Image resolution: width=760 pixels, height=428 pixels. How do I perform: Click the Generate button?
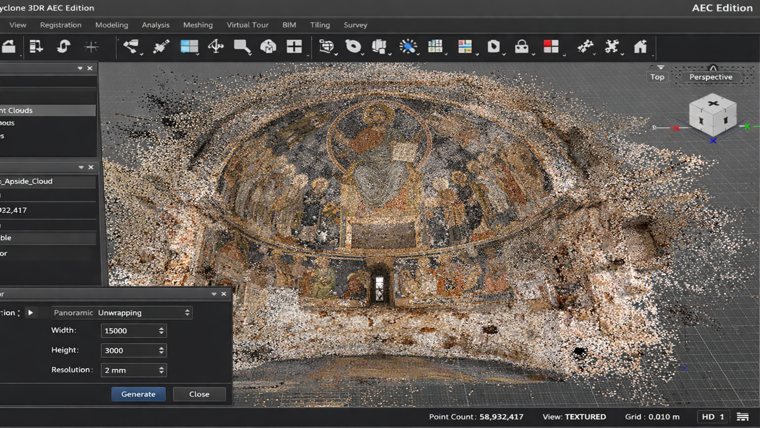tap(138, 394)
